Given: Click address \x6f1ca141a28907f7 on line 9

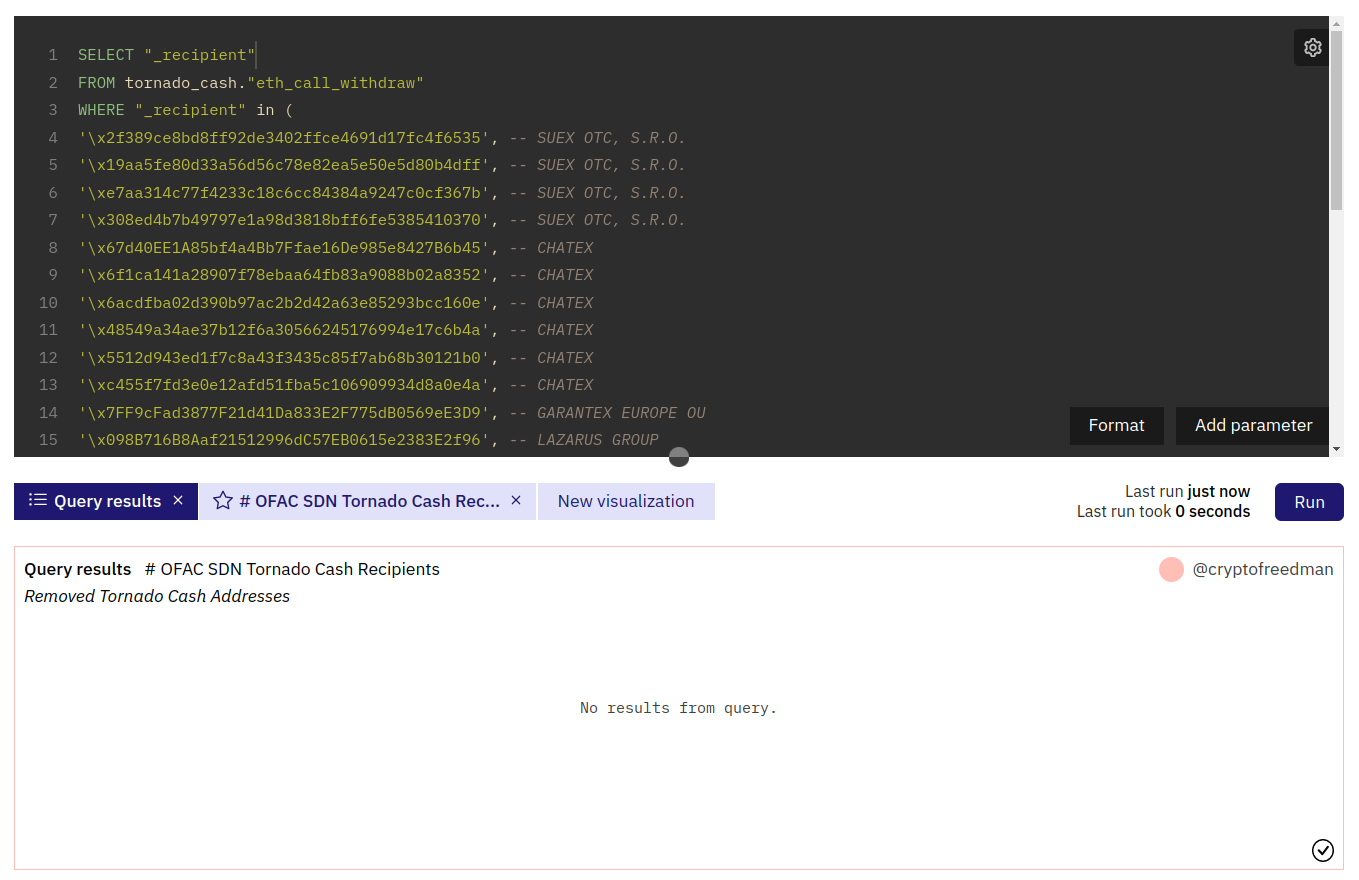Looking at the screenshot, I should pos(284,275).
